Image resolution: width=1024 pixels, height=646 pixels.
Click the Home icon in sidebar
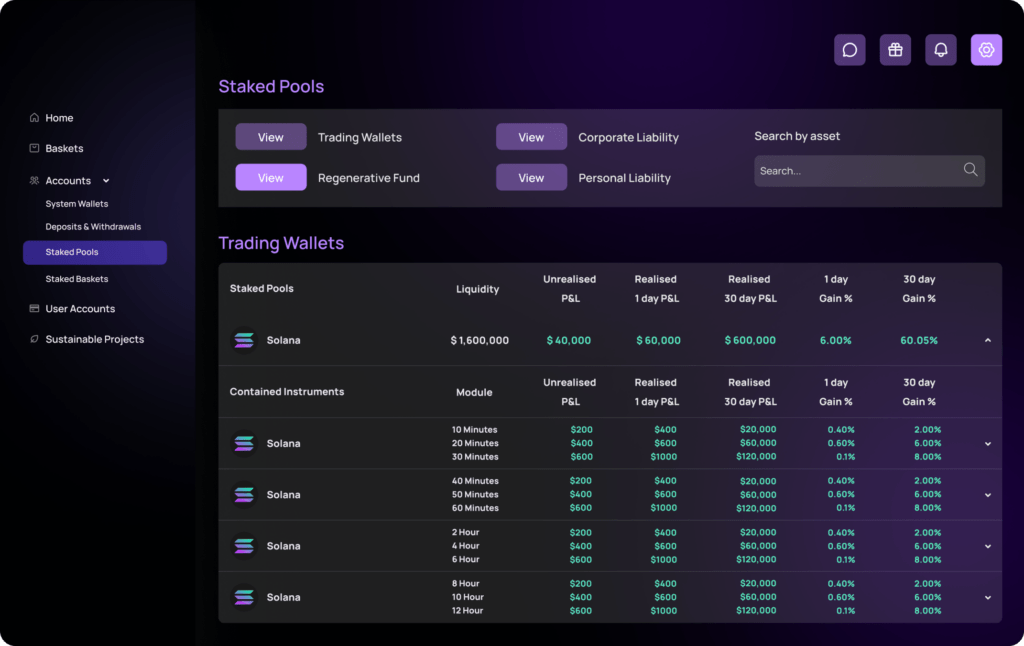click(x=34, y=118)
